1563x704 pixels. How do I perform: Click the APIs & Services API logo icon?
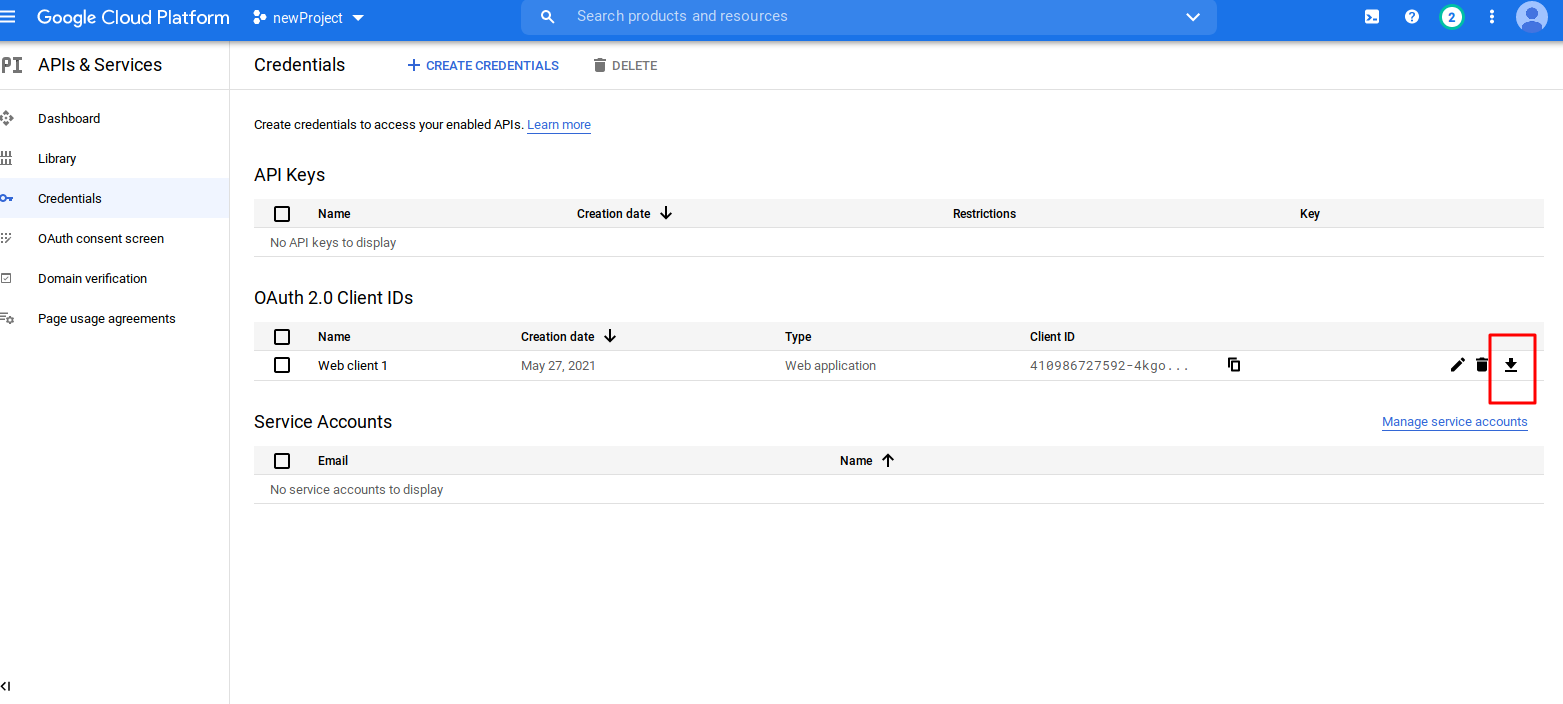click(x=11, y=65)
